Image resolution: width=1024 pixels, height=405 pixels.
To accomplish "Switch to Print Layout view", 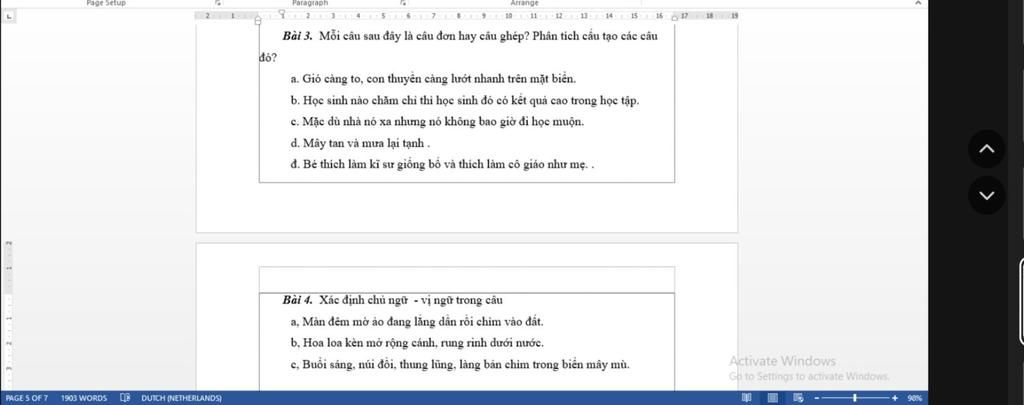I will click(x=773, y=398).
